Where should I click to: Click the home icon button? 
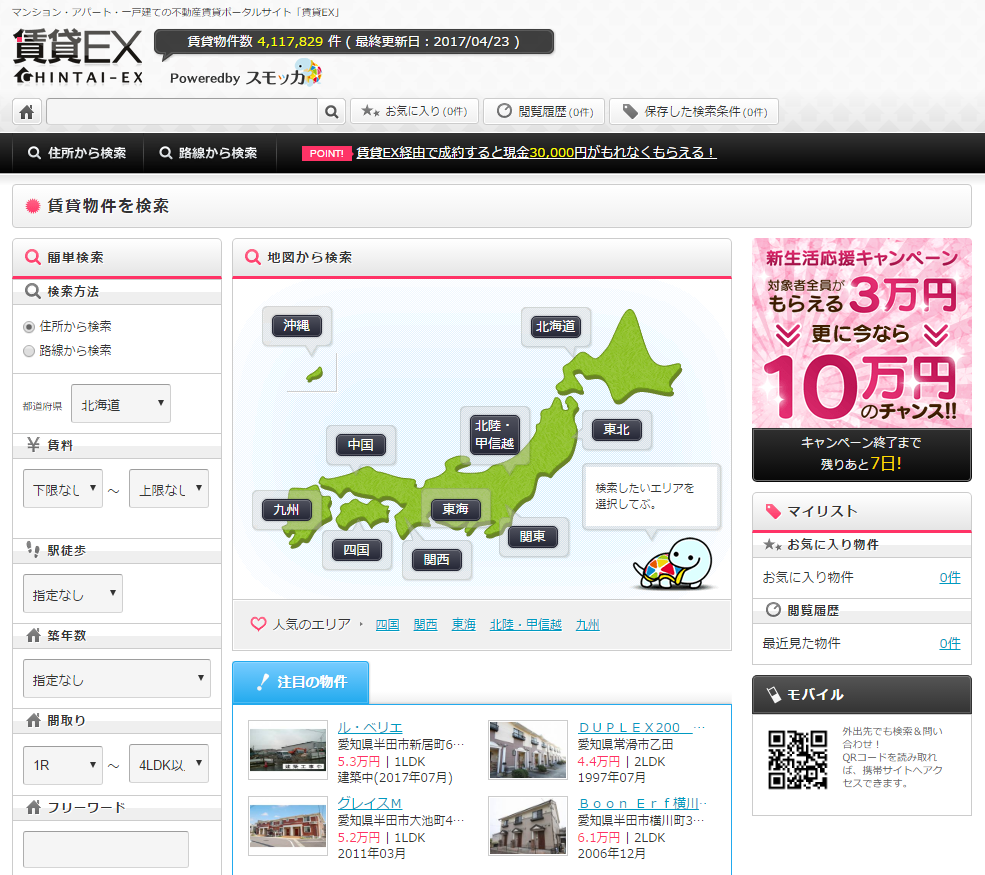[27, 112]
